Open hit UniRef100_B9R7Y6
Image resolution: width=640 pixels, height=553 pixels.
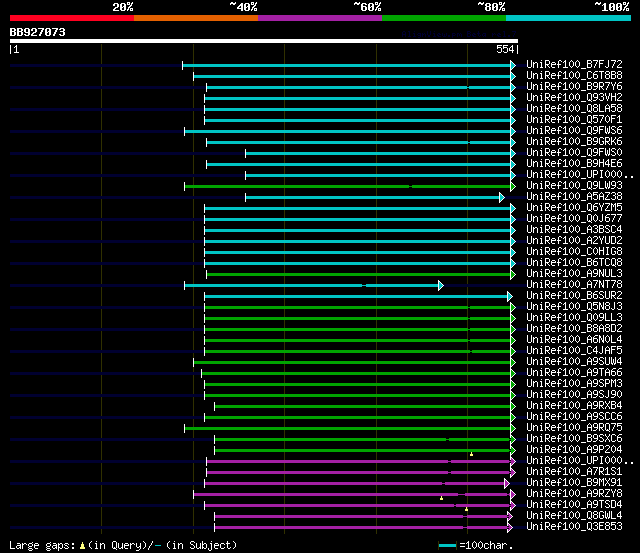coord(574,87)
